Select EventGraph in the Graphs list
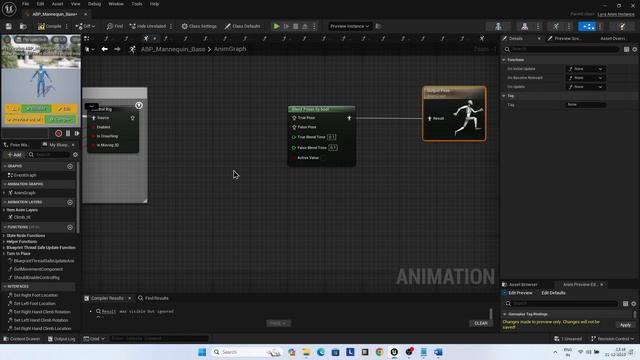Image resolution: width=640 pixels, height=360 pixels. click(25, 175)
